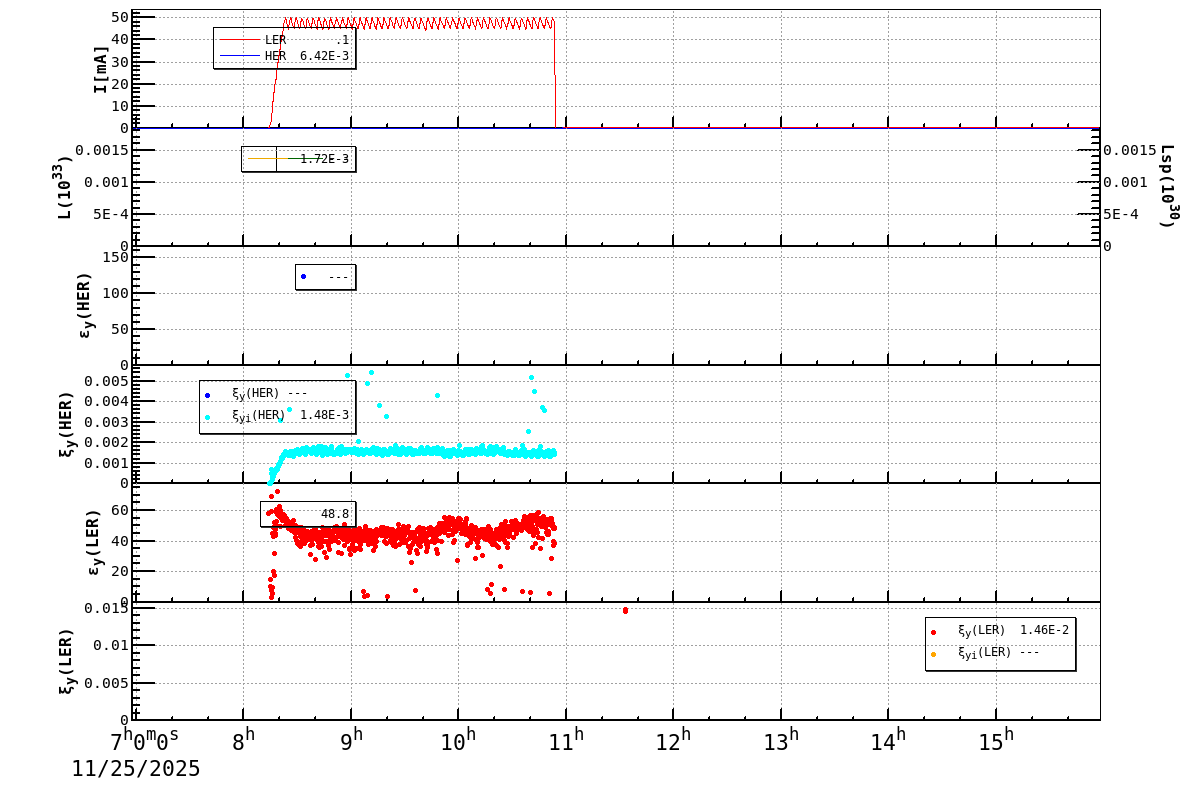Click the 50 tick on I[mA] axis

point(119,17)
